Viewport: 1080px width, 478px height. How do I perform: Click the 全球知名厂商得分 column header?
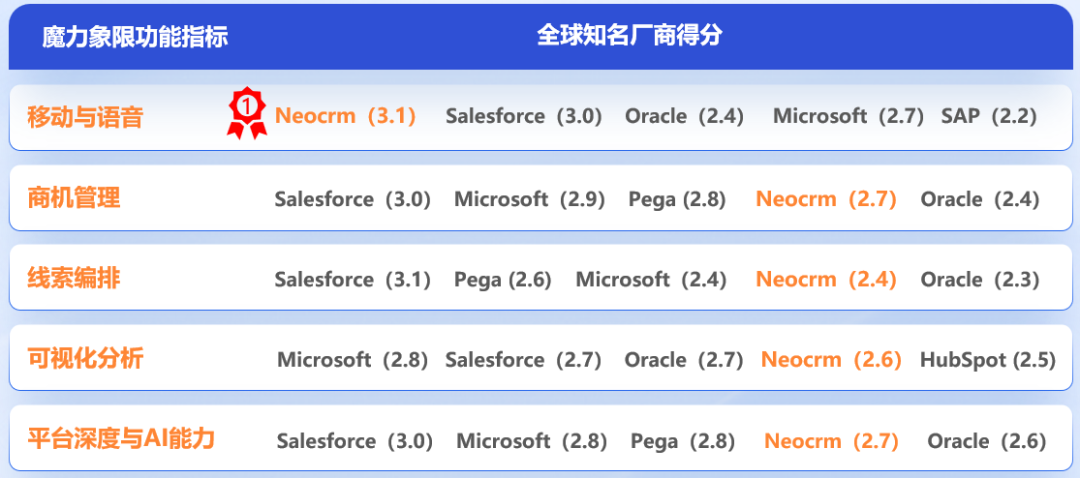pos(630,35)
